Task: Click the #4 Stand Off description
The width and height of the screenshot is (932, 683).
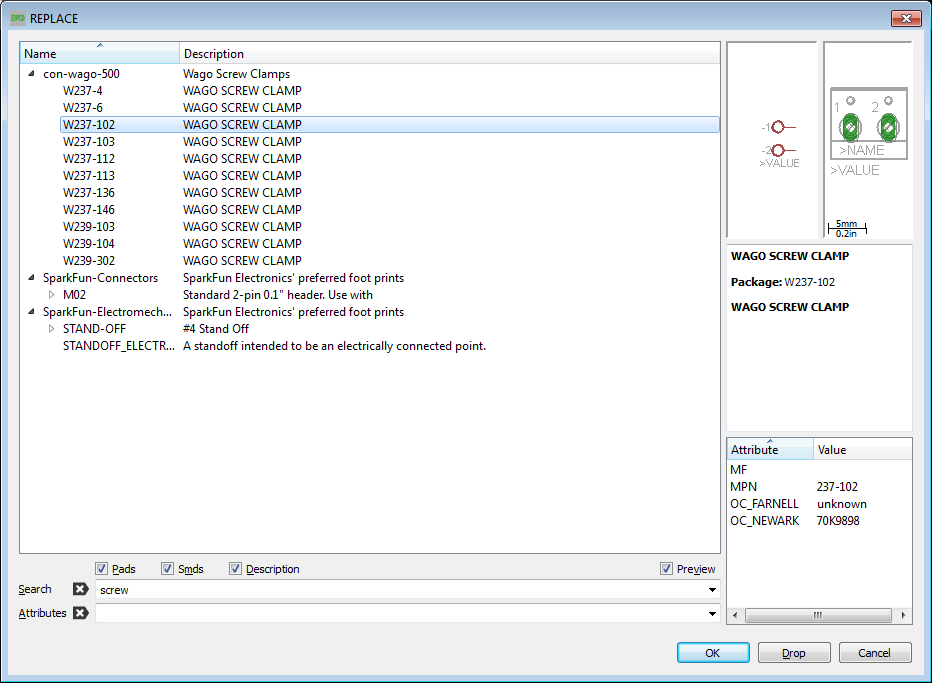Action: (x=216, y=329)
